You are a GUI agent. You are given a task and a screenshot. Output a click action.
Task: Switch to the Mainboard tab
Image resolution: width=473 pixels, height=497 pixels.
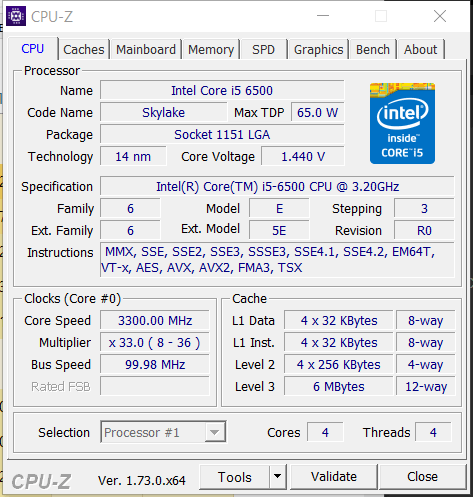[146, 49]
